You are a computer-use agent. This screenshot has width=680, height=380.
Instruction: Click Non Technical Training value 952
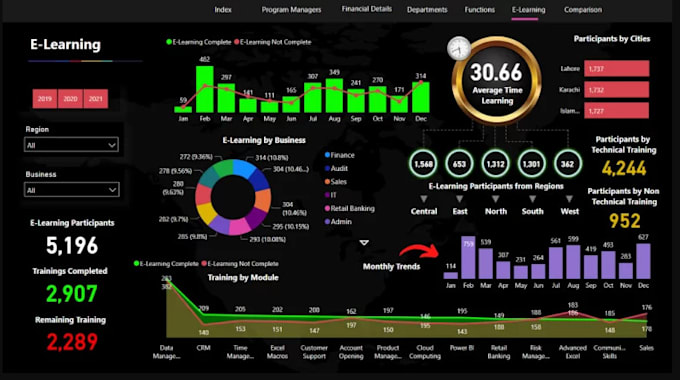(624, 221)
